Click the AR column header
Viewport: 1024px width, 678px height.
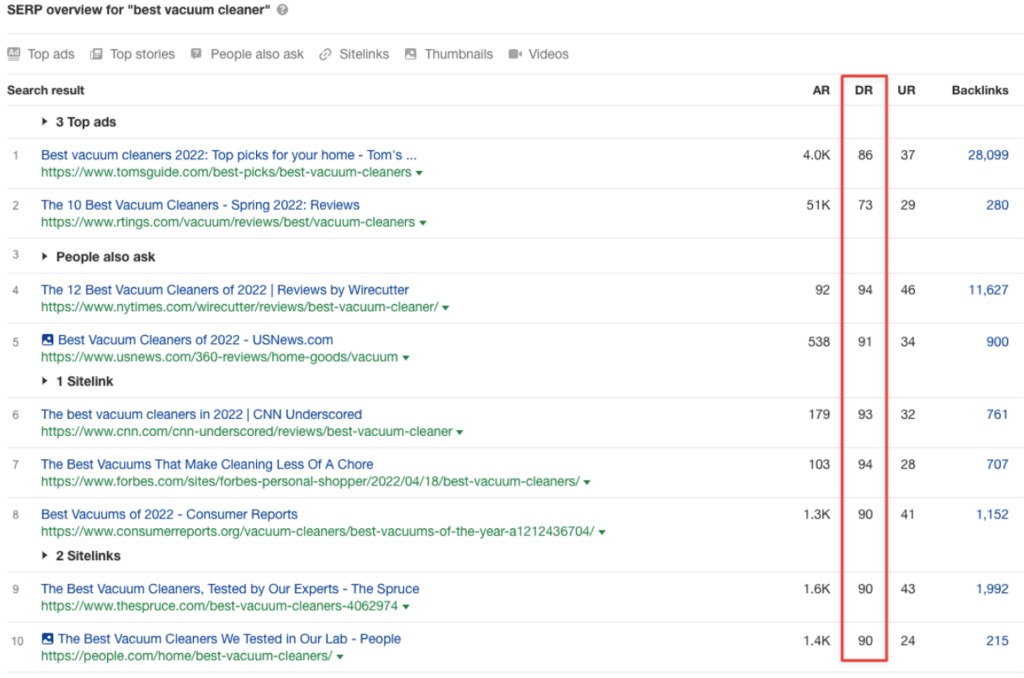click(x=821, y=90)
